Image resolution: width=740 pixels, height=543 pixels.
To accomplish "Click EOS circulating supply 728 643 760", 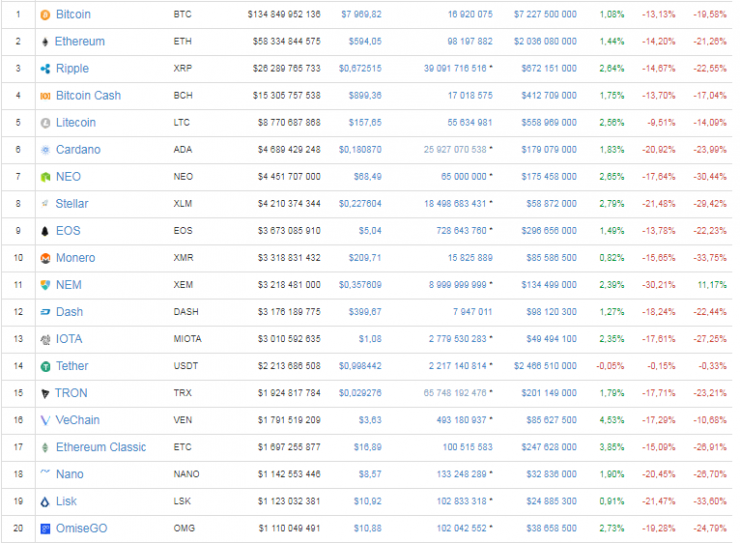I will pyautogui.click(x=461, y=231).
